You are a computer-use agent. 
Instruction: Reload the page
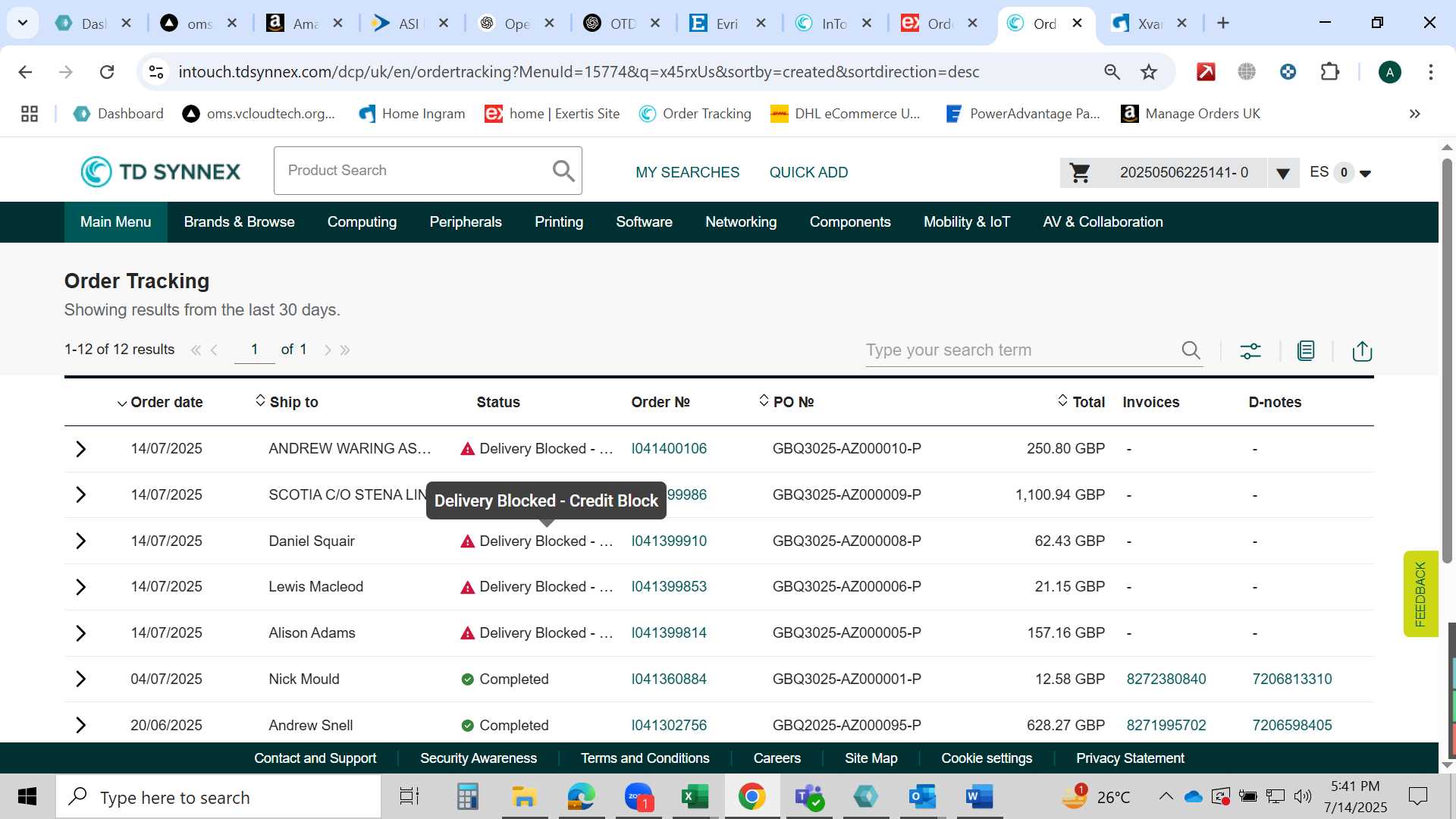tap(107, 72)
